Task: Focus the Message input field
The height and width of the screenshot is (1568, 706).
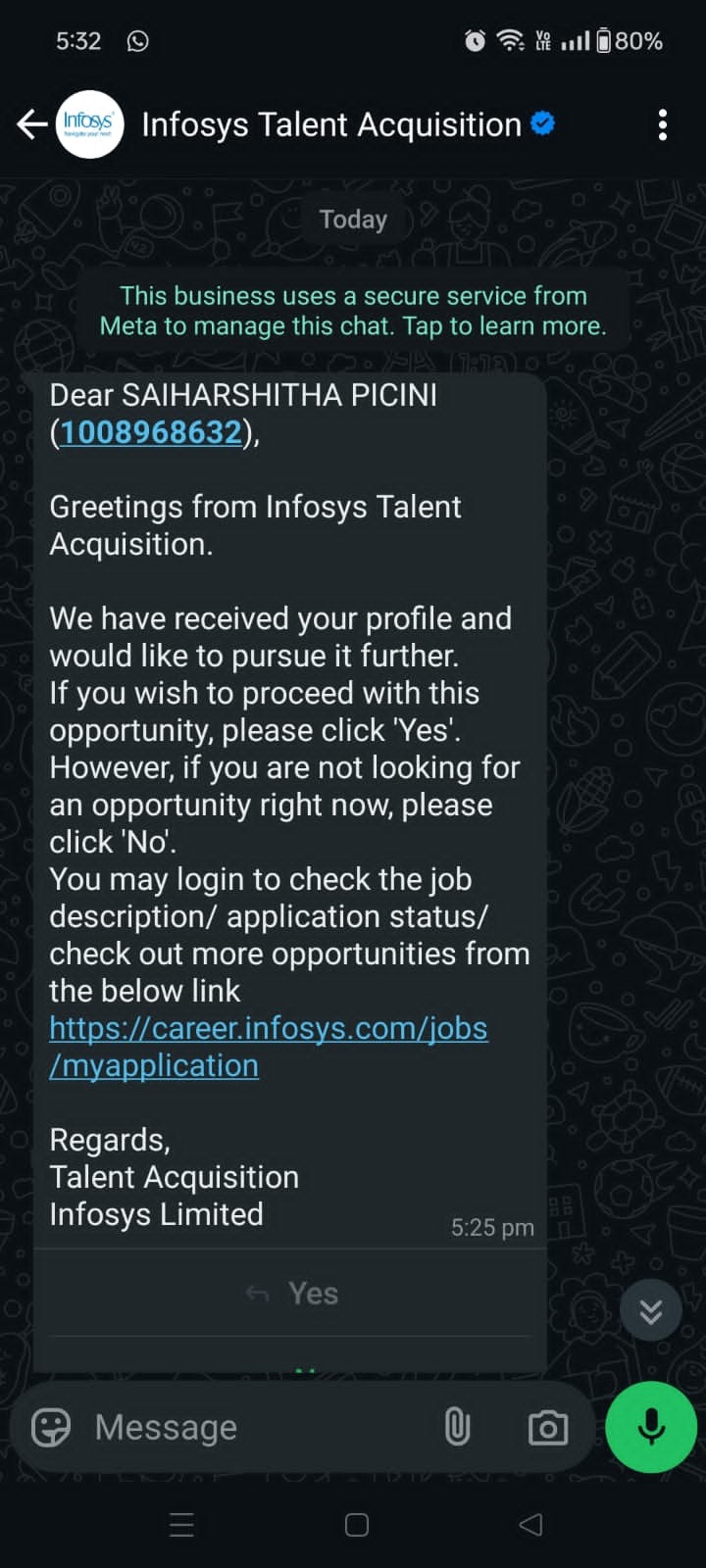Action: point(245,1427)
